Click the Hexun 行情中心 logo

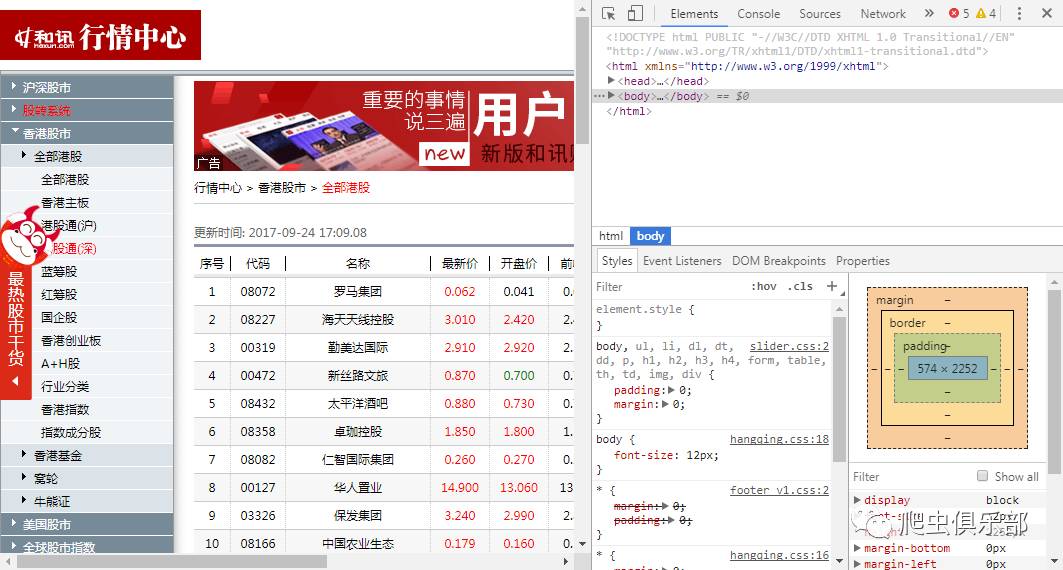pyautogui.click(x=100, y=35)
